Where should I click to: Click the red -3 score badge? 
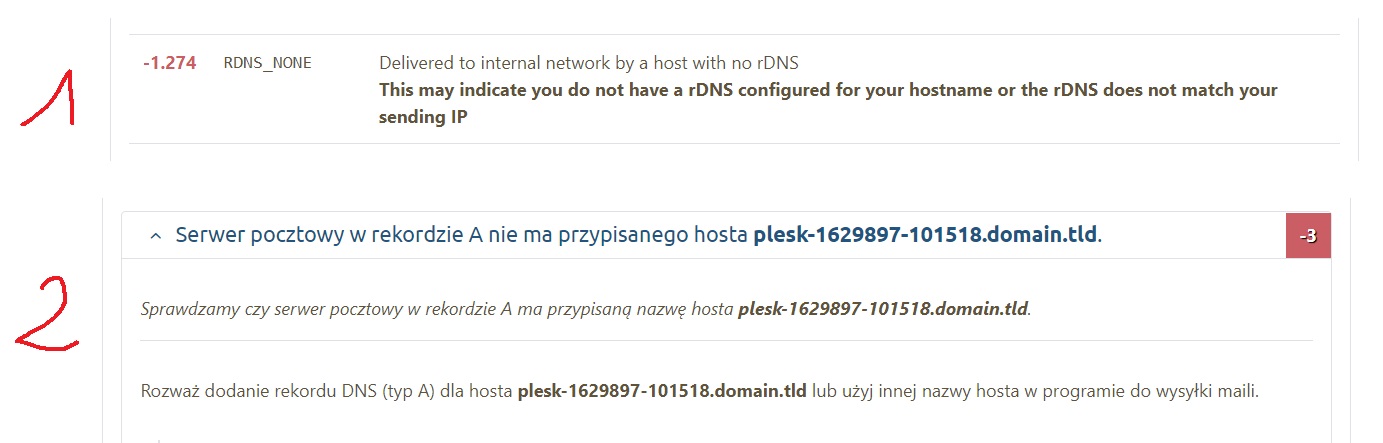tap(1308, 236)
